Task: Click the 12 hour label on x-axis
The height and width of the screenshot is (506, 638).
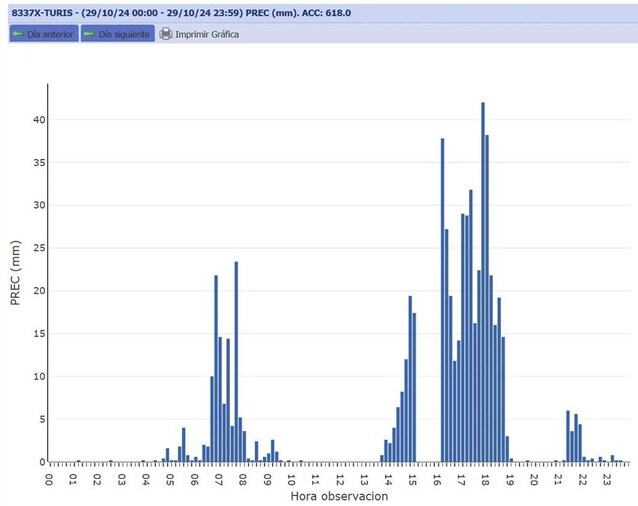Action: [340, 477]
